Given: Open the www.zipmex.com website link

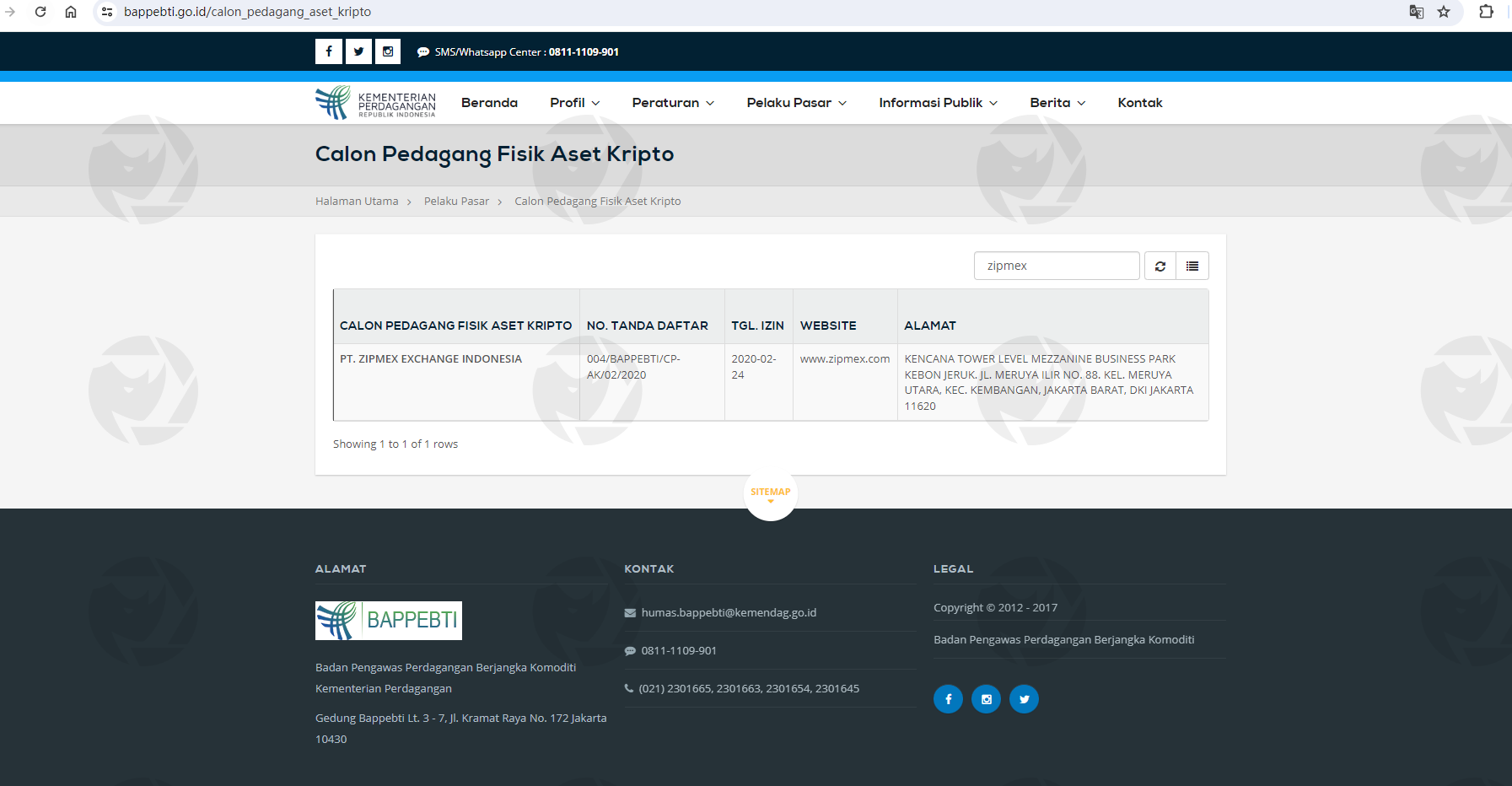Looking at the screenshot, I should pyautogui.click(x=844, y=359).
